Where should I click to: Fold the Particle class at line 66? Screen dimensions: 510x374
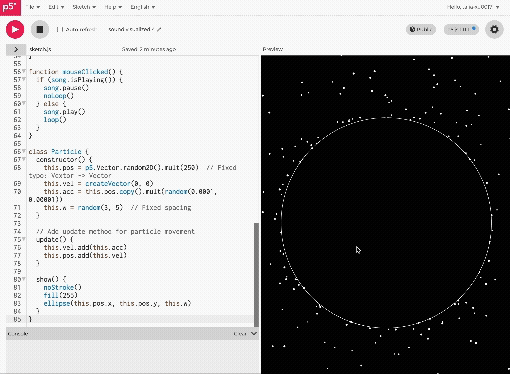[24, 152]
